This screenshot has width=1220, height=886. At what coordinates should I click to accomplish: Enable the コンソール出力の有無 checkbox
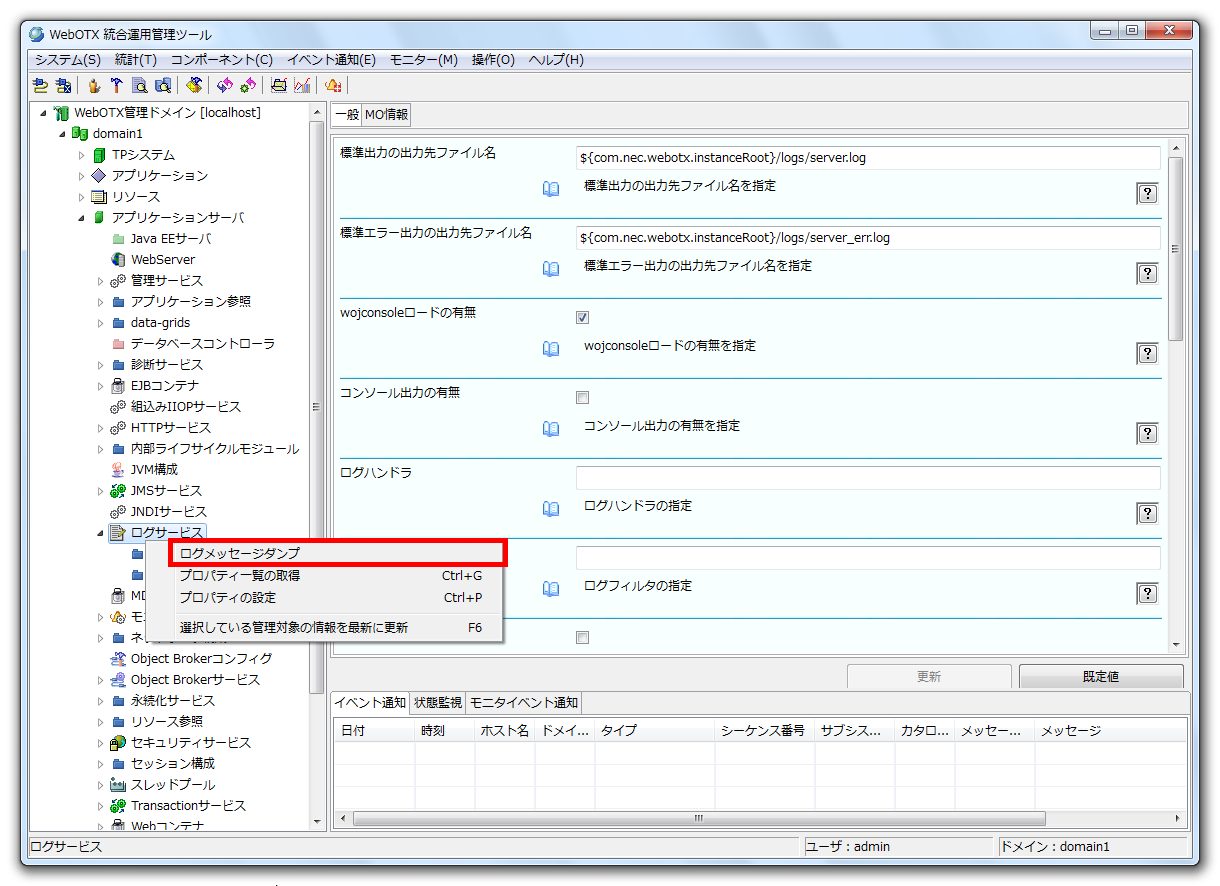pyautogui.click(x=582, y=397)
